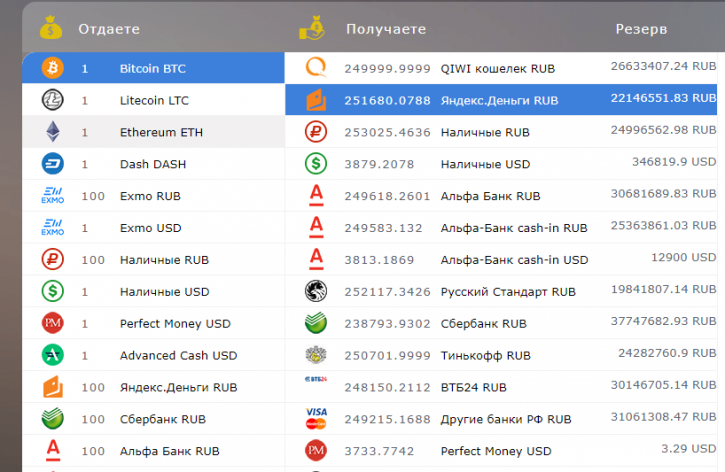Viewport: 725px width, 472px height.
Task: Click the reserve '3.29 USD'
Action: tap(689, 449)
